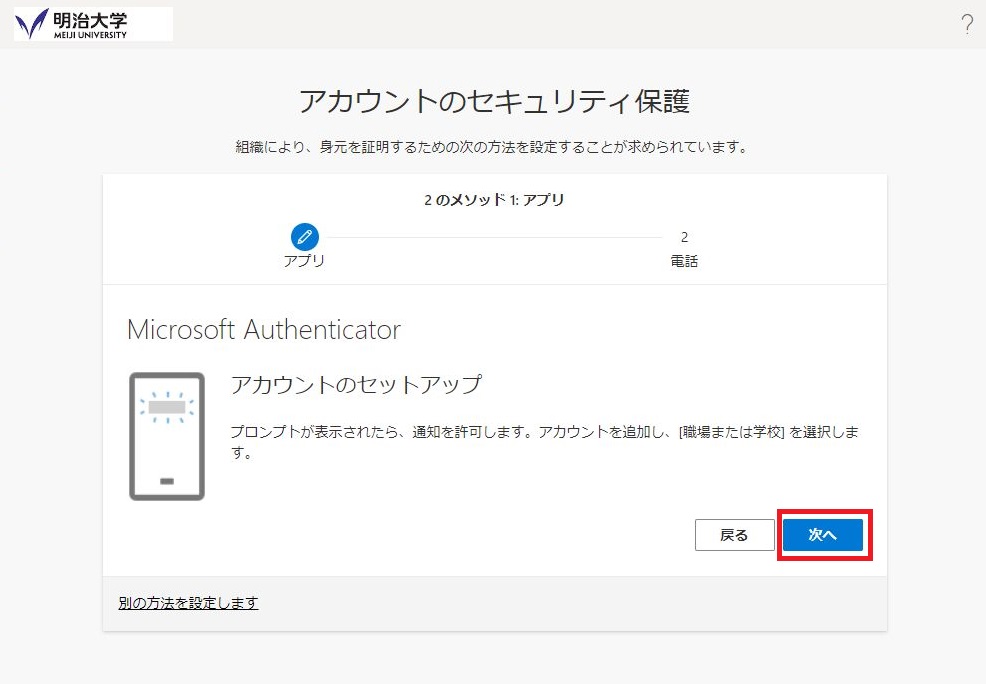Click the pencil icon for the アプリ step
986x684 pixels.
coord(305,237)
